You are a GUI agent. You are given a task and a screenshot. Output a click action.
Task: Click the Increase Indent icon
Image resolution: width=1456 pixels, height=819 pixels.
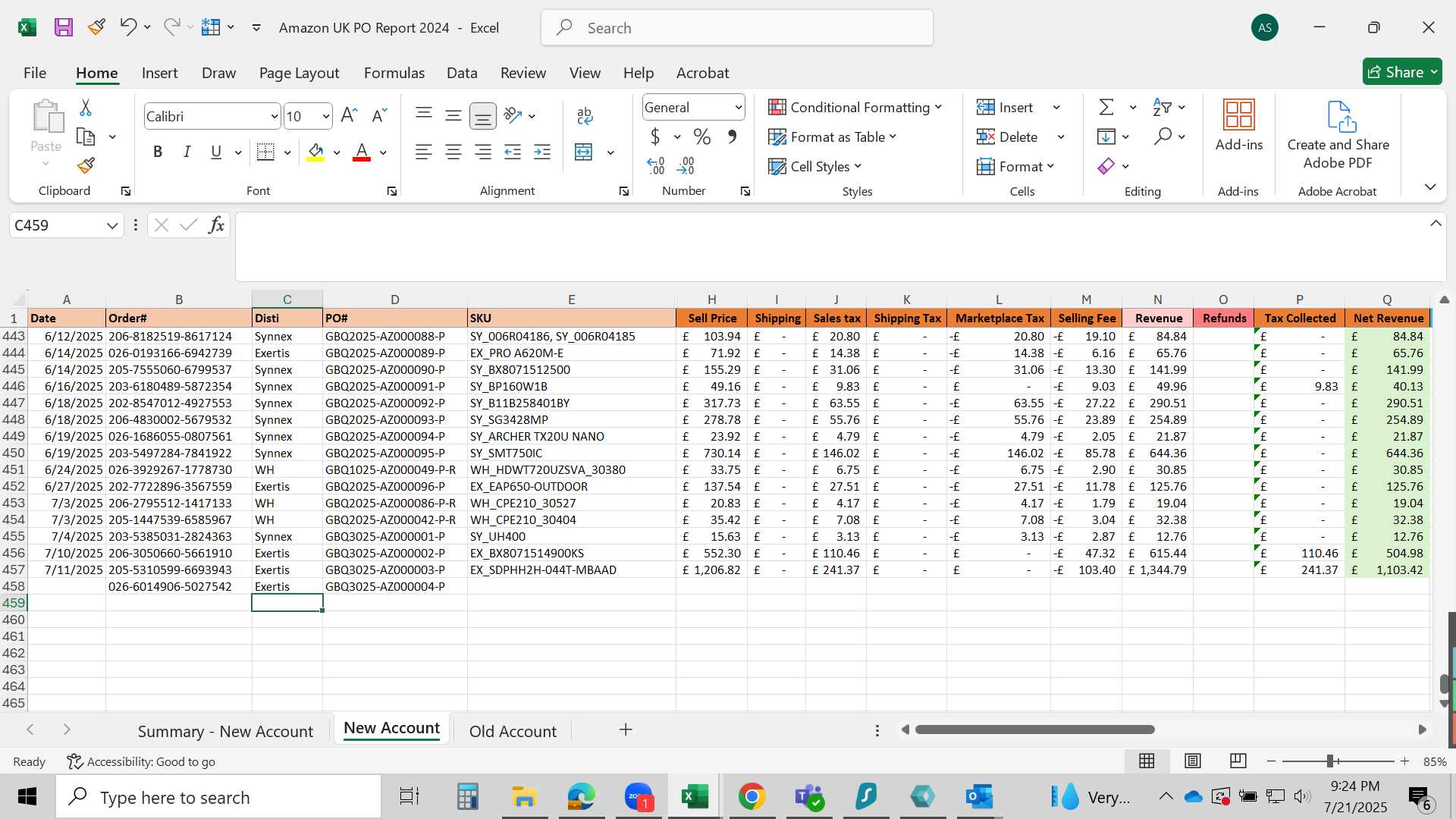point(542,152)
